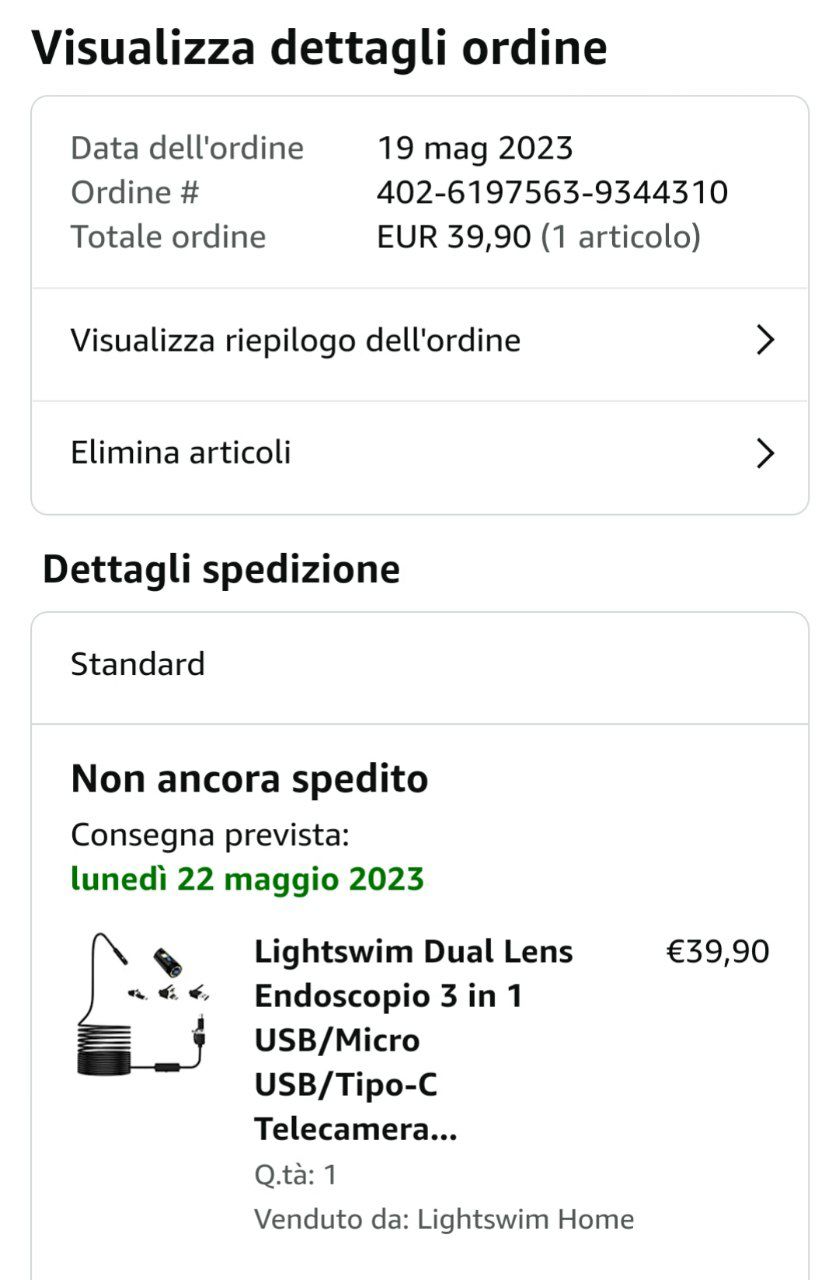Click the Visualizza dettagli ordine page title
This screenshot has width=839, height=1280.
pyautogui.click(x=320, y=47)
